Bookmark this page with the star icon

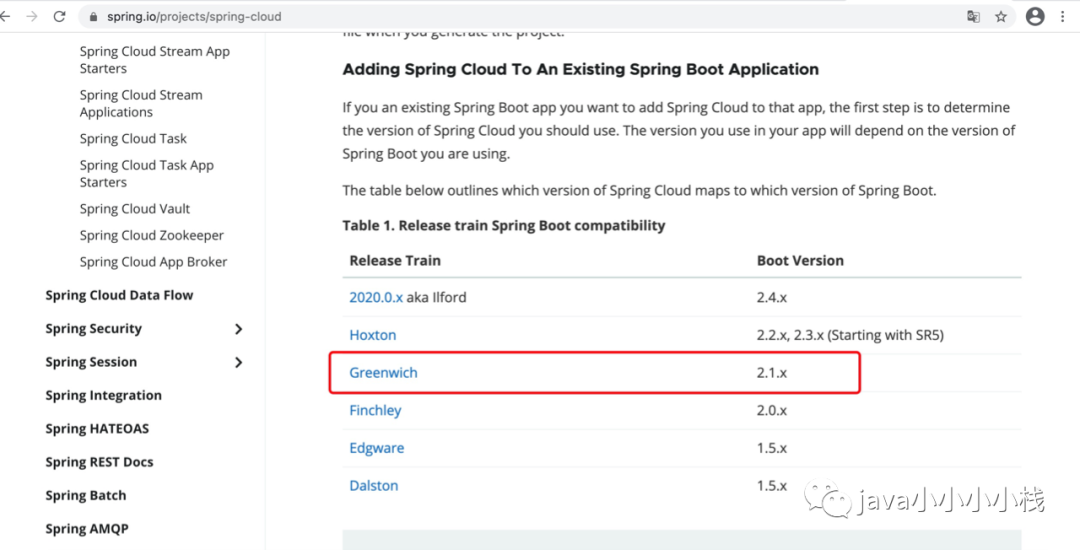click(1001, 17)
